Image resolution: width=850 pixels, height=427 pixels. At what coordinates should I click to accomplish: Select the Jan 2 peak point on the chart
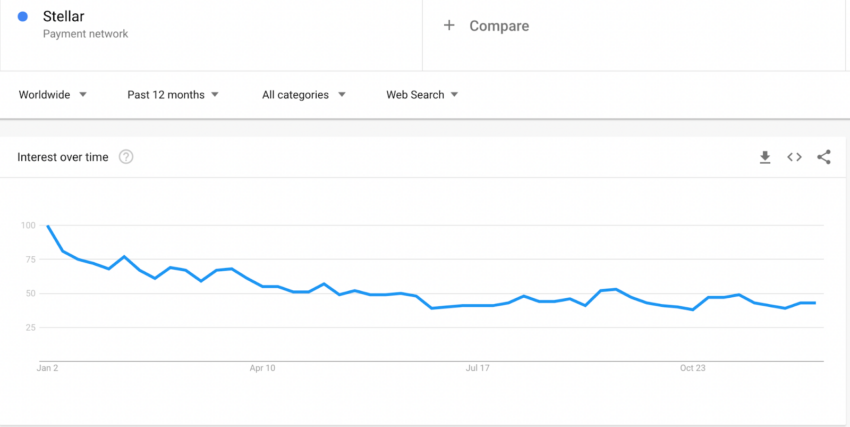pyautogui.click(x=48, y=225)
